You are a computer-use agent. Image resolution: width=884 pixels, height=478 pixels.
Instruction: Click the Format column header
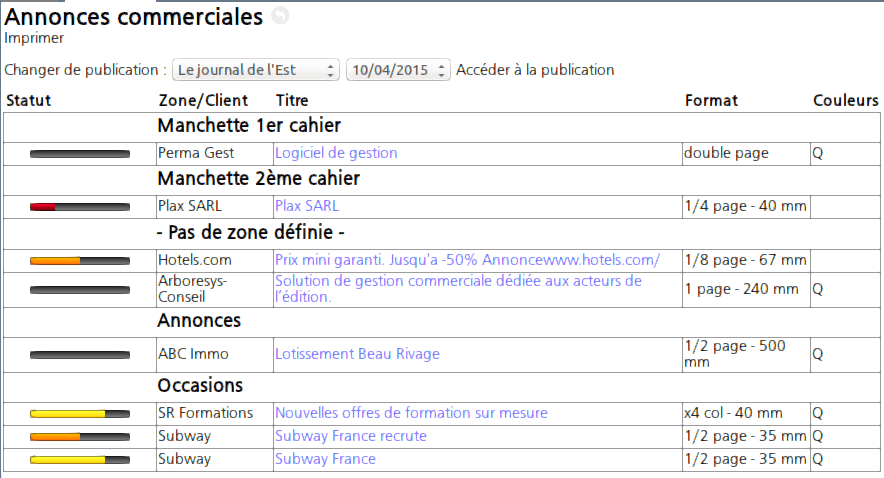(x=711, y=100)
